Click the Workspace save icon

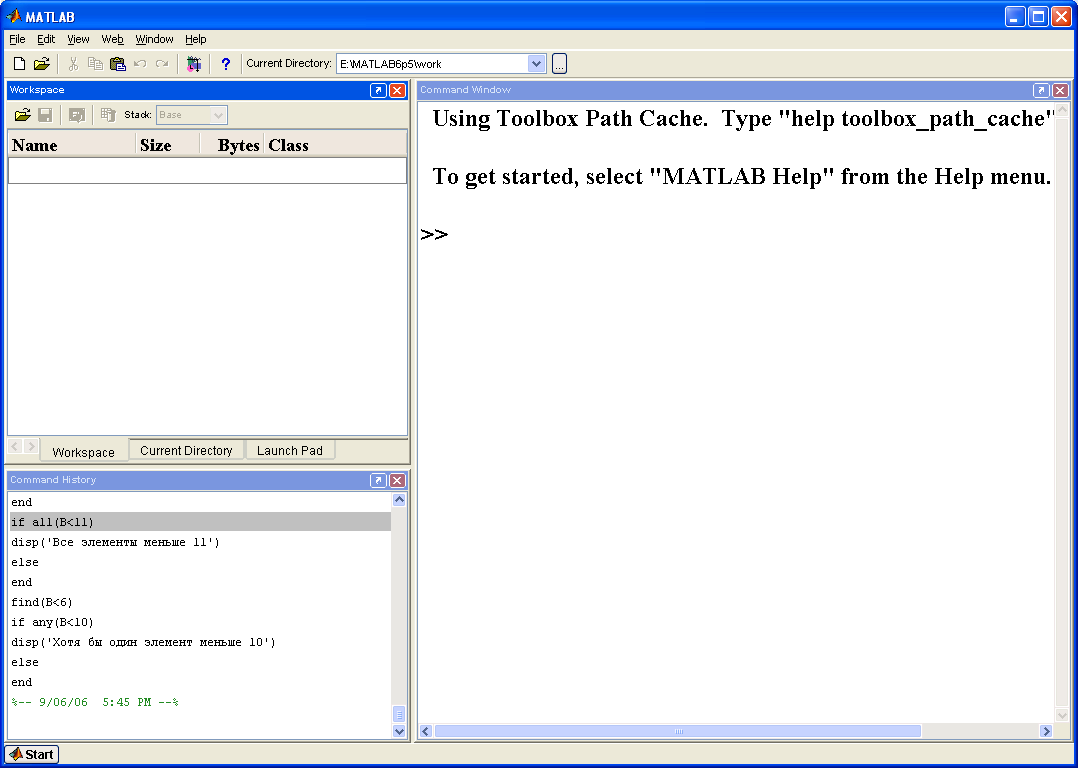coord(45,115)
